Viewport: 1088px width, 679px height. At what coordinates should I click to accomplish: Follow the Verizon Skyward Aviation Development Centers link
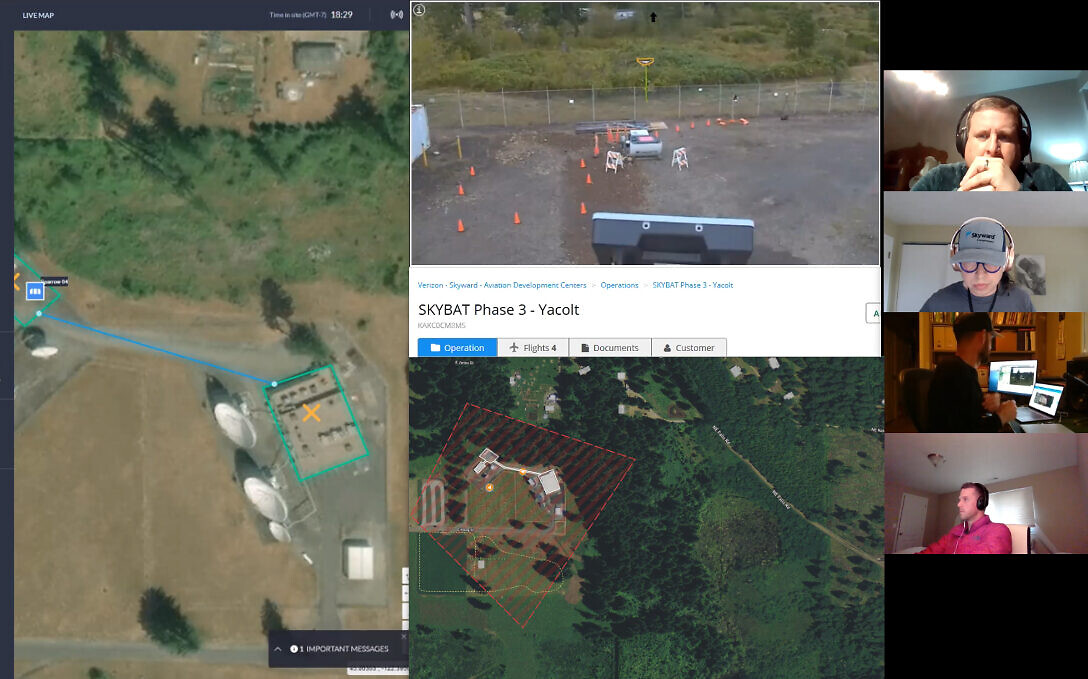click(x=502, y=285)
